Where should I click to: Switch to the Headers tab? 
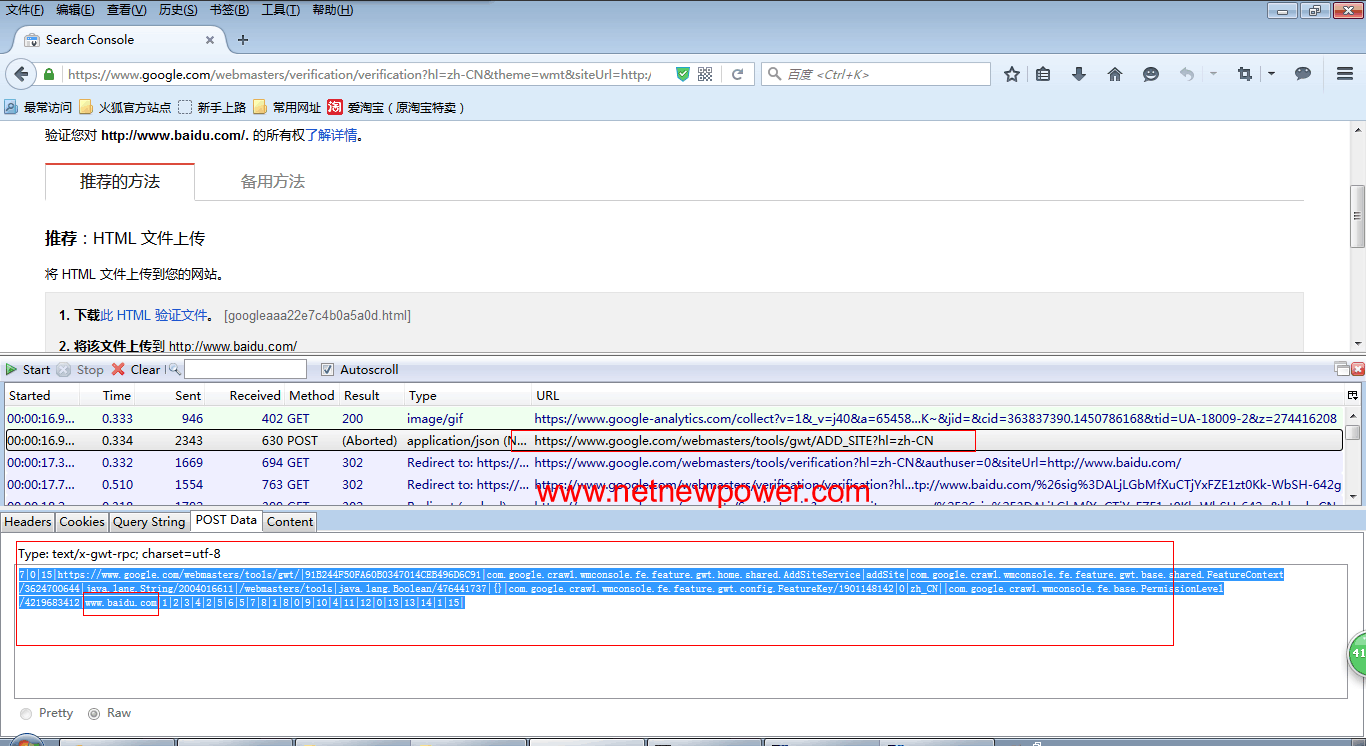pos(28,521)
